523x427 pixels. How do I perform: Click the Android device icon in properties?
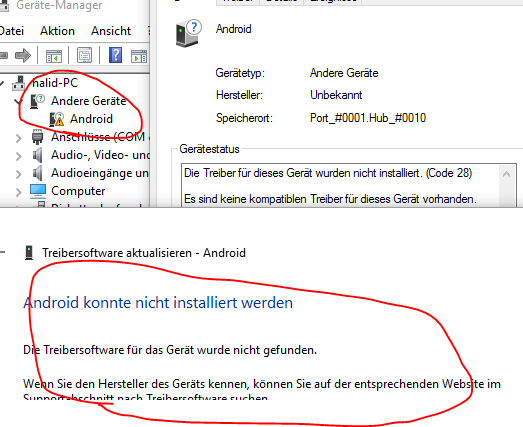(188, 33)
